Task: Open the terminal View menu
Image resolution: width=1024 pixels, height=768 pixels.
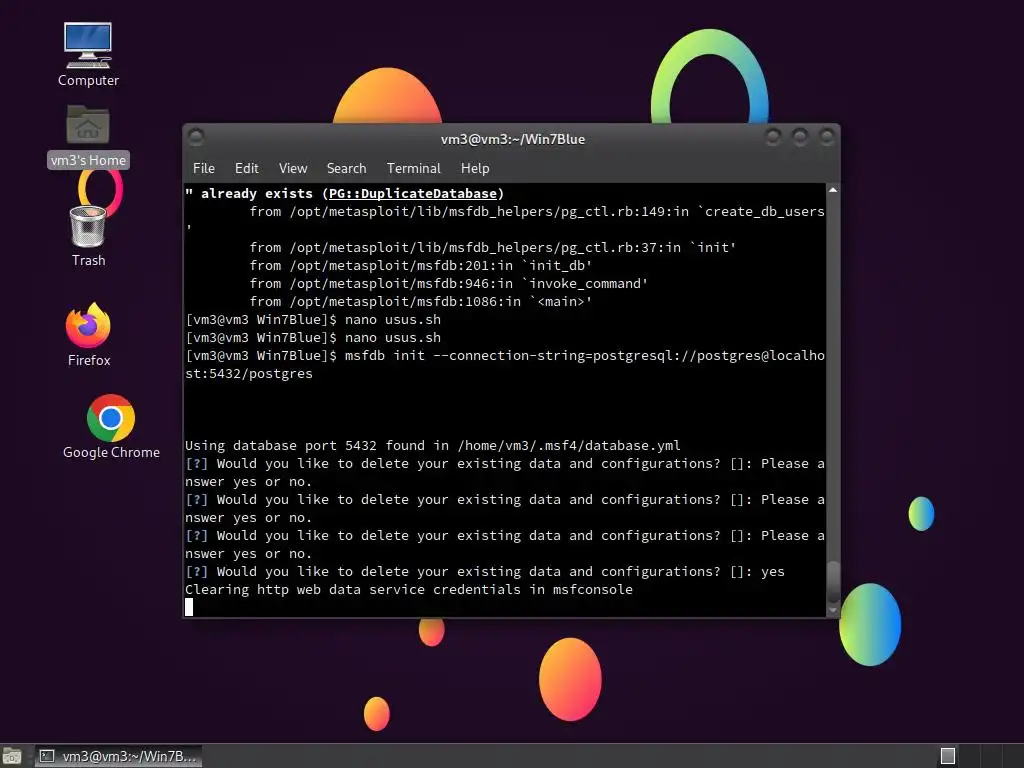Action: (293, 168)
